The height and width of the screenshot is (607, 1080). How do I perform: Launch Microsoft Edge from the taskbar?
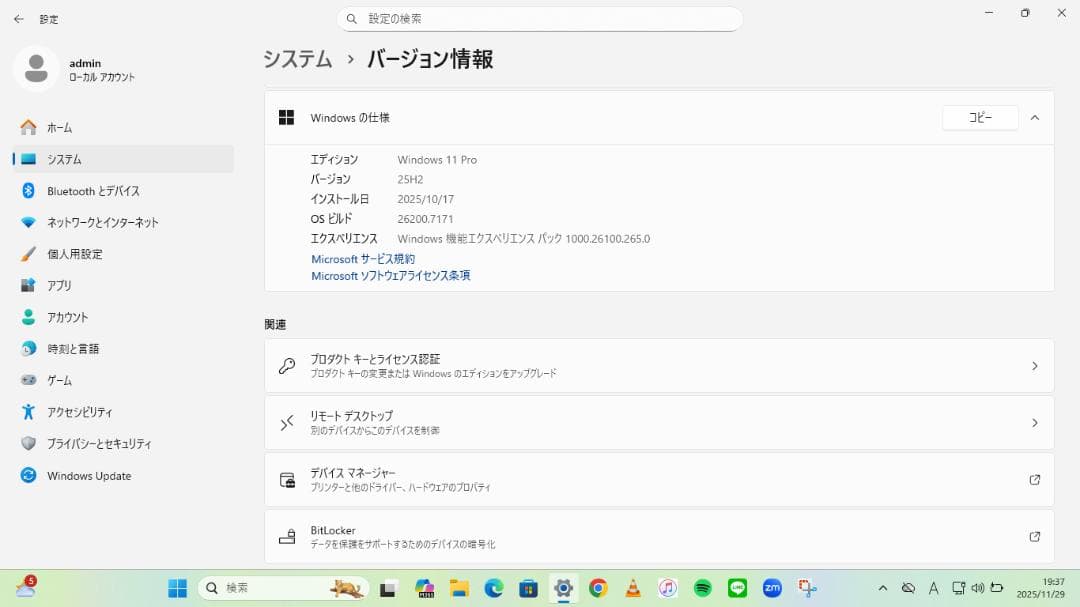pos(494,588)
